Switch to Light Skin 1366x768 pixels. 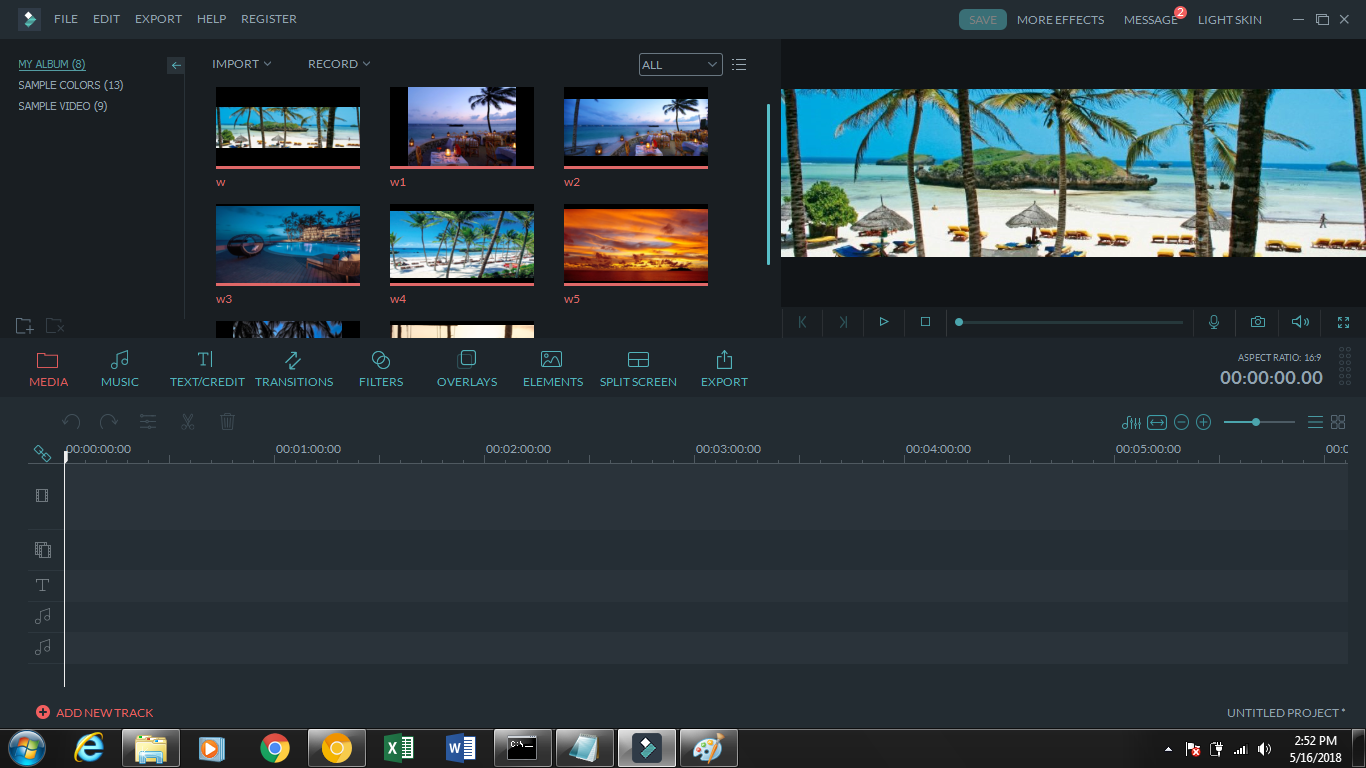point(1230,19)
